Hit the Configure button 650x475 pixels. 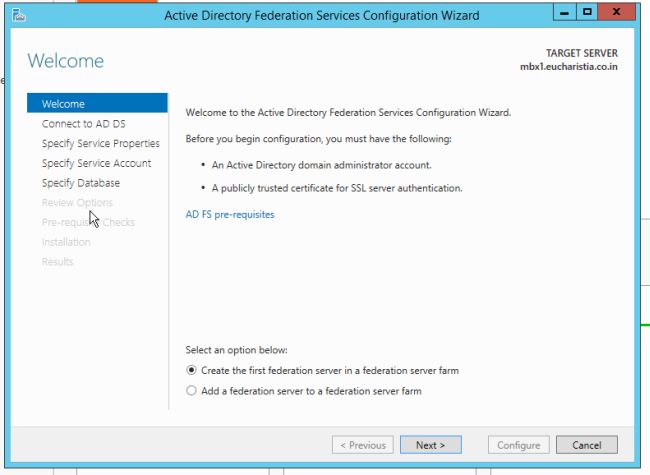tap(518, 445)
